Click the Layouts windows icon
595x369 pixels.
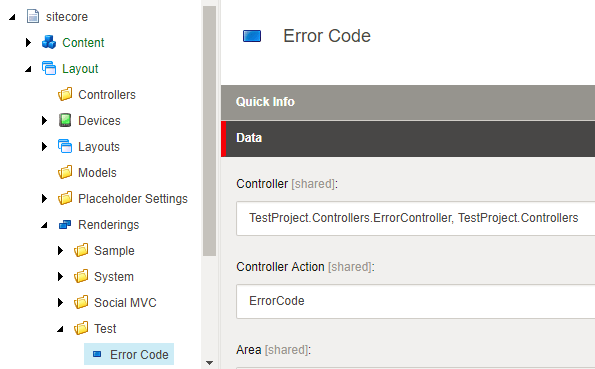click(x=65, y=146)
